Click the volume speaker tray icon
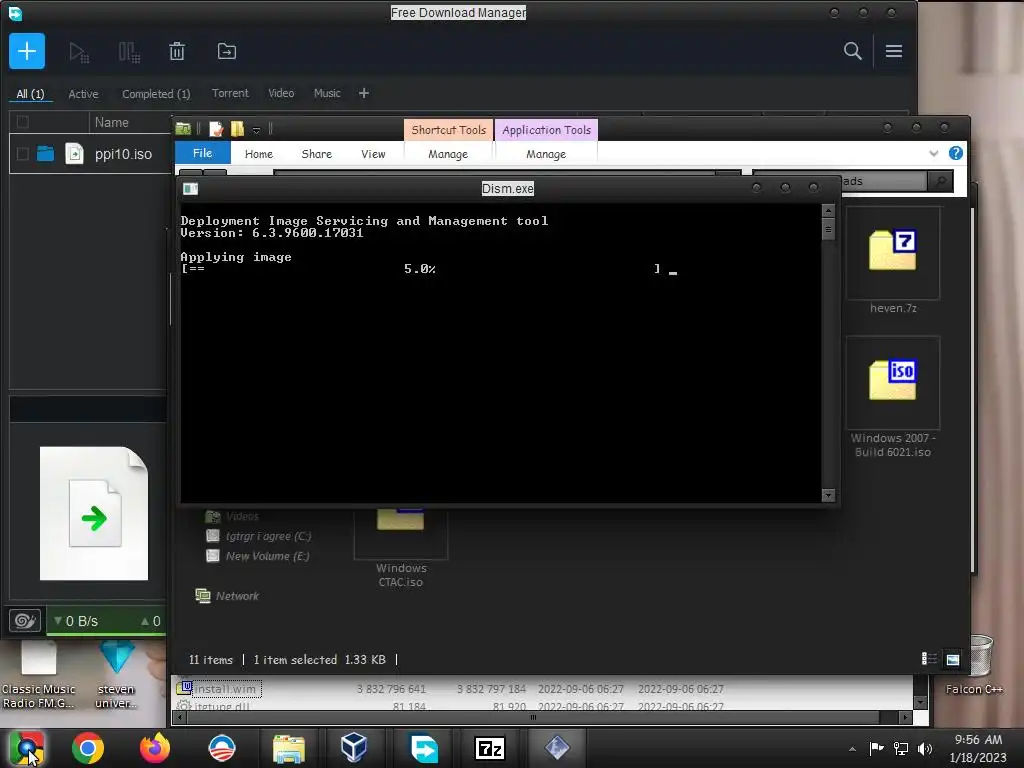This screenshot has width=1024, height=768. point(925,748)
